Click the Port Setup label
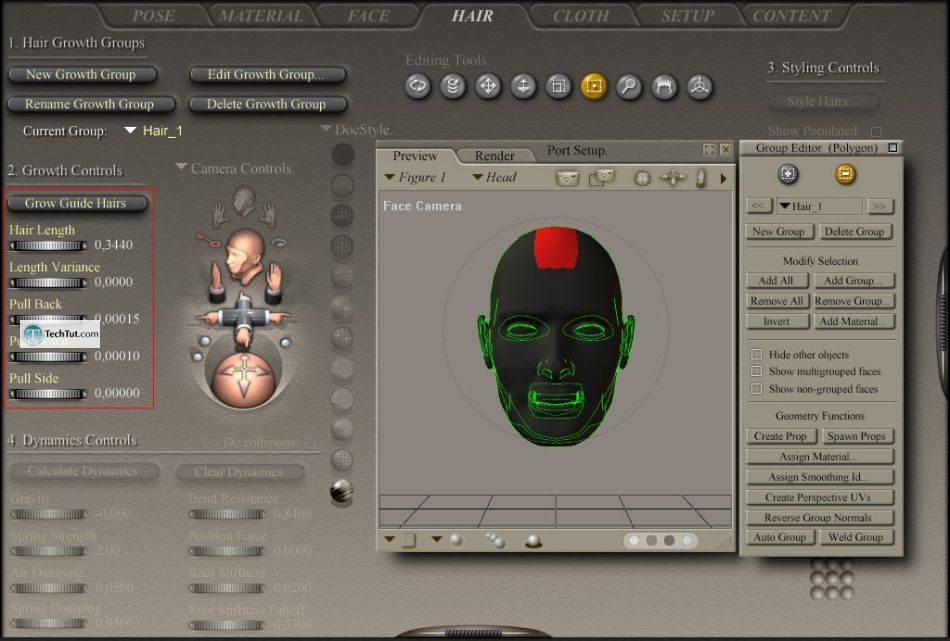Viewport: 950px width, 641px height. pyautogui.click(x=576, y=150)
